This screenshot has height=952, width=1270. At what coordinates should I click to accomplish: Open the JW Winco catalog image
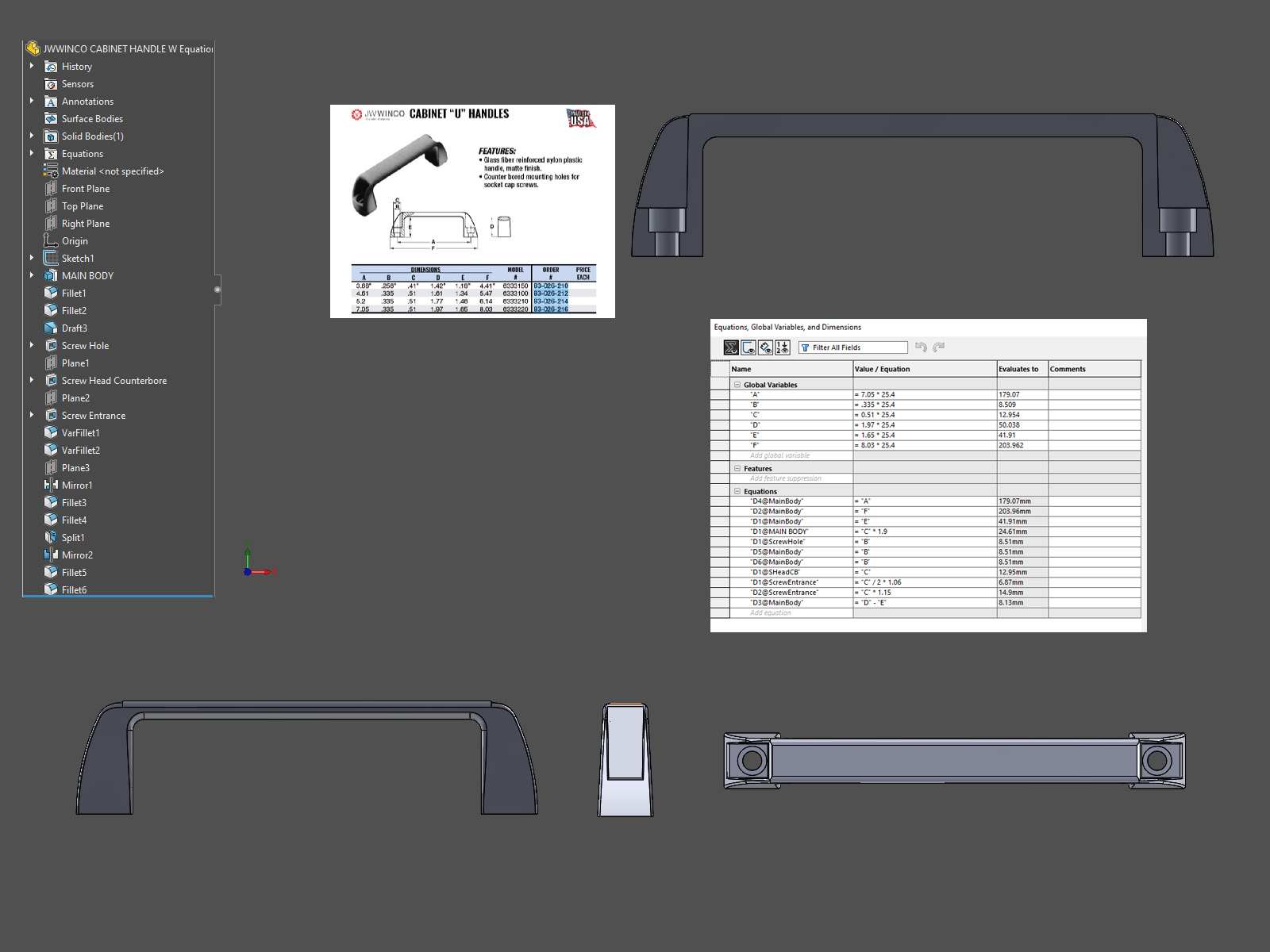(472, 211)
